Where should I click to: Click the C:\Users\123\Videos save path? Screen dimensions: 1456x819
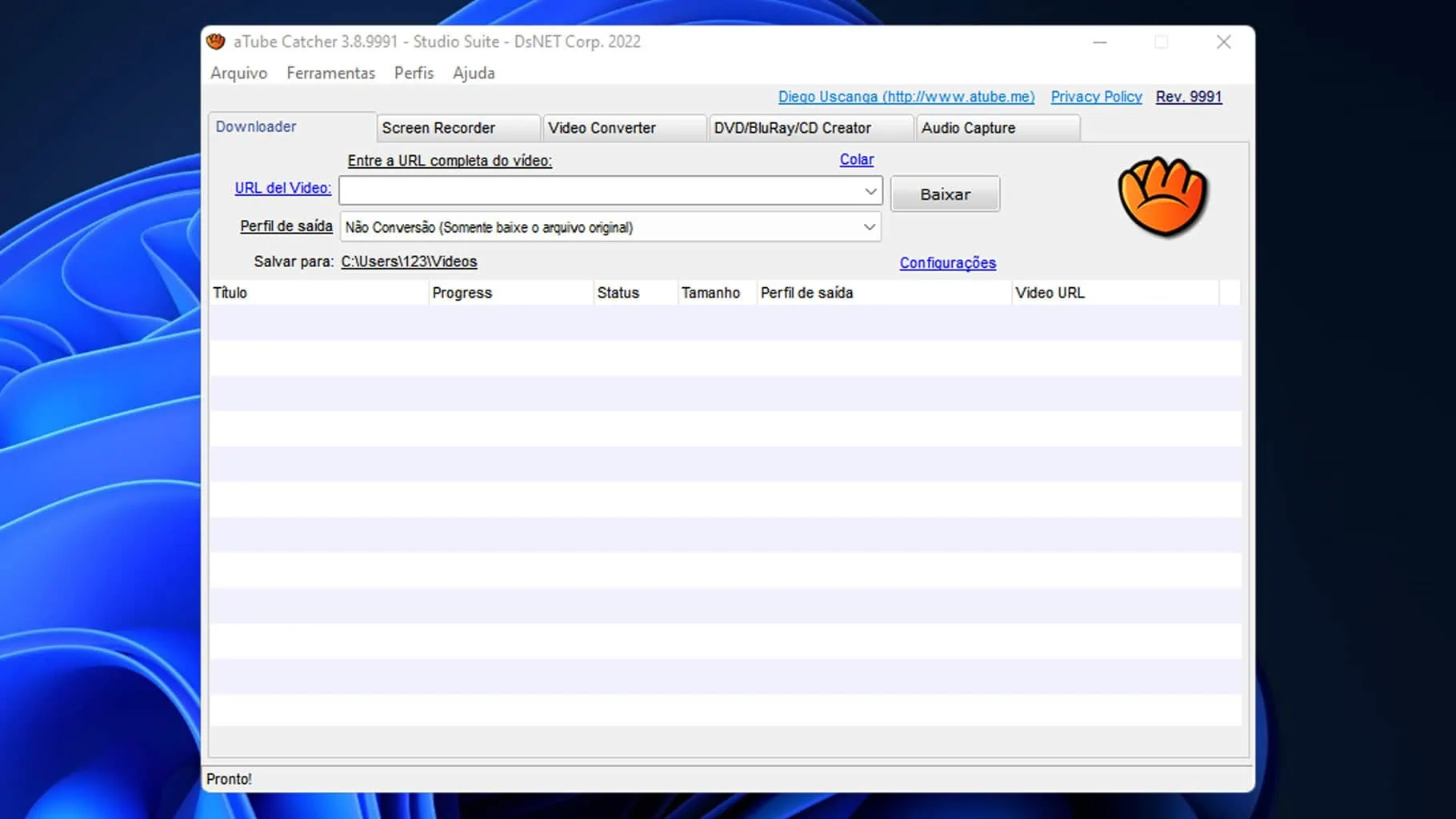click(409, 262)
